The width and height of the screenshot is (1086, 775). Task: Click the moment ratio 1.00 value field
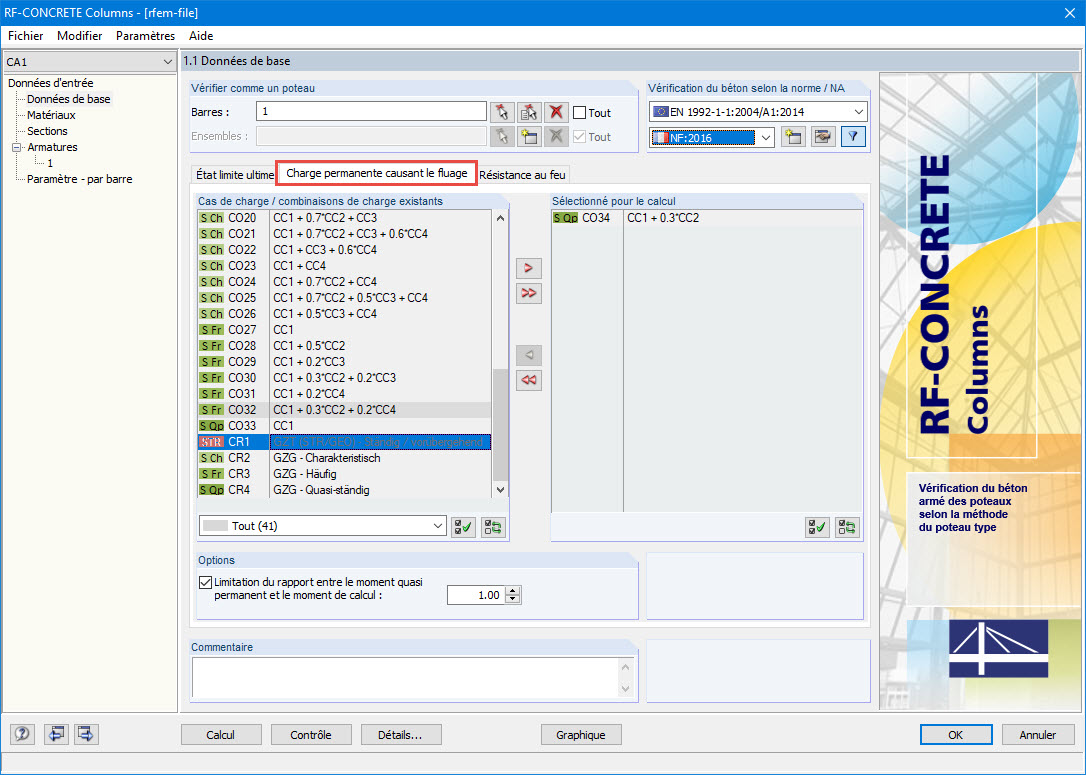[x=477, y=595]
